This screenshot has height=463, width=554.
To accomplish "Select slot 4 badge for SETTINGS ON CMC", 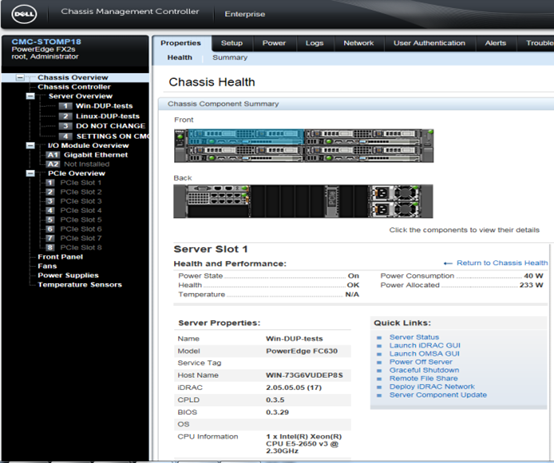I will coord(65,136).
